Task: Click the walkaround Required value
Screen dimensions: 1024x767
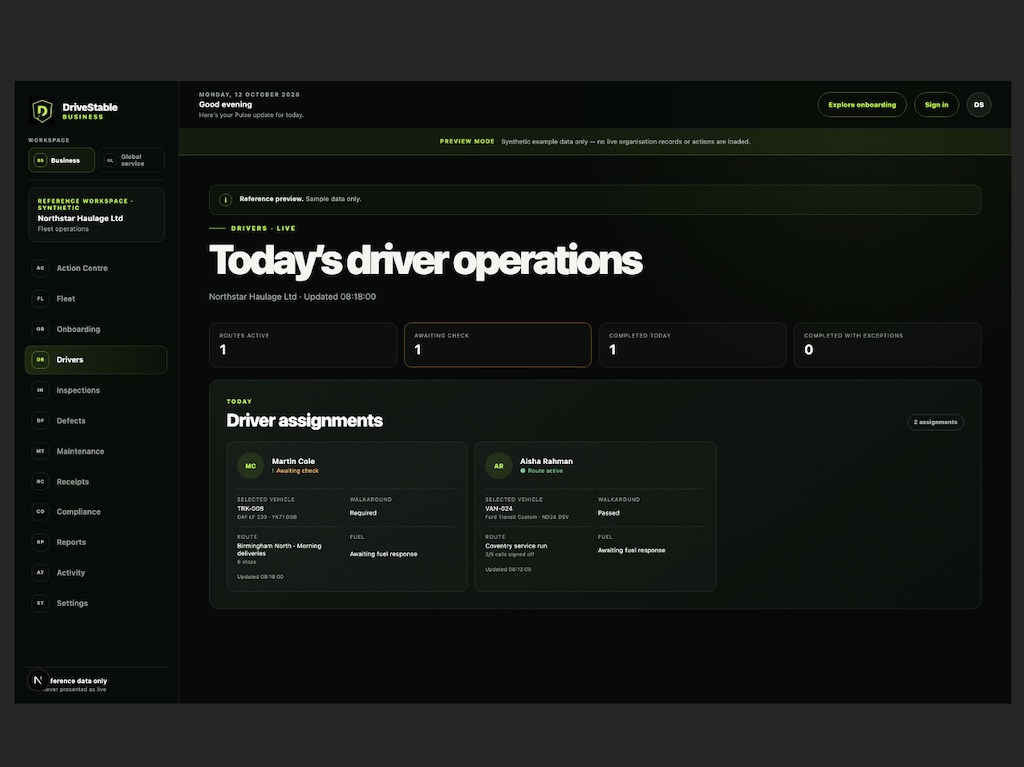Action: point(363,513)
